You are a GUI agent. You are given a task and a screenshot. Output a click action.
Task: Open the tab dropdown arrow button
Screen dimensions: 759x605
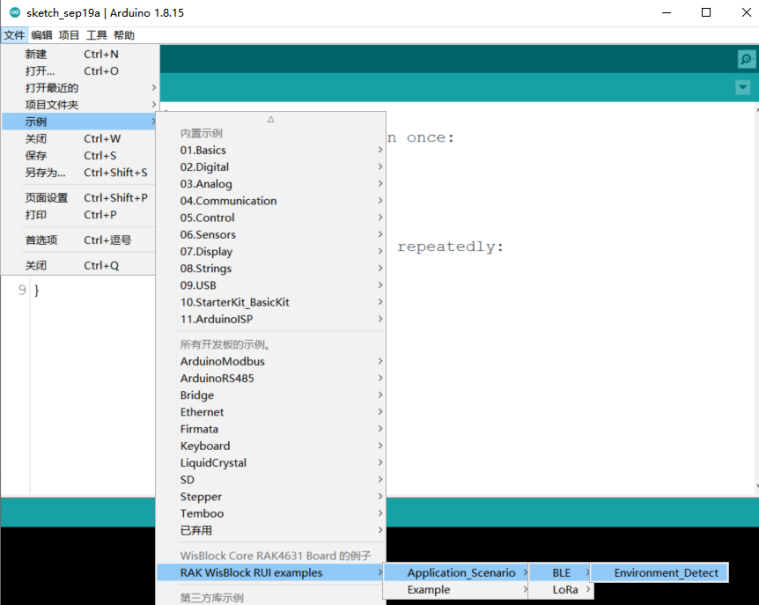click(743, 88)
